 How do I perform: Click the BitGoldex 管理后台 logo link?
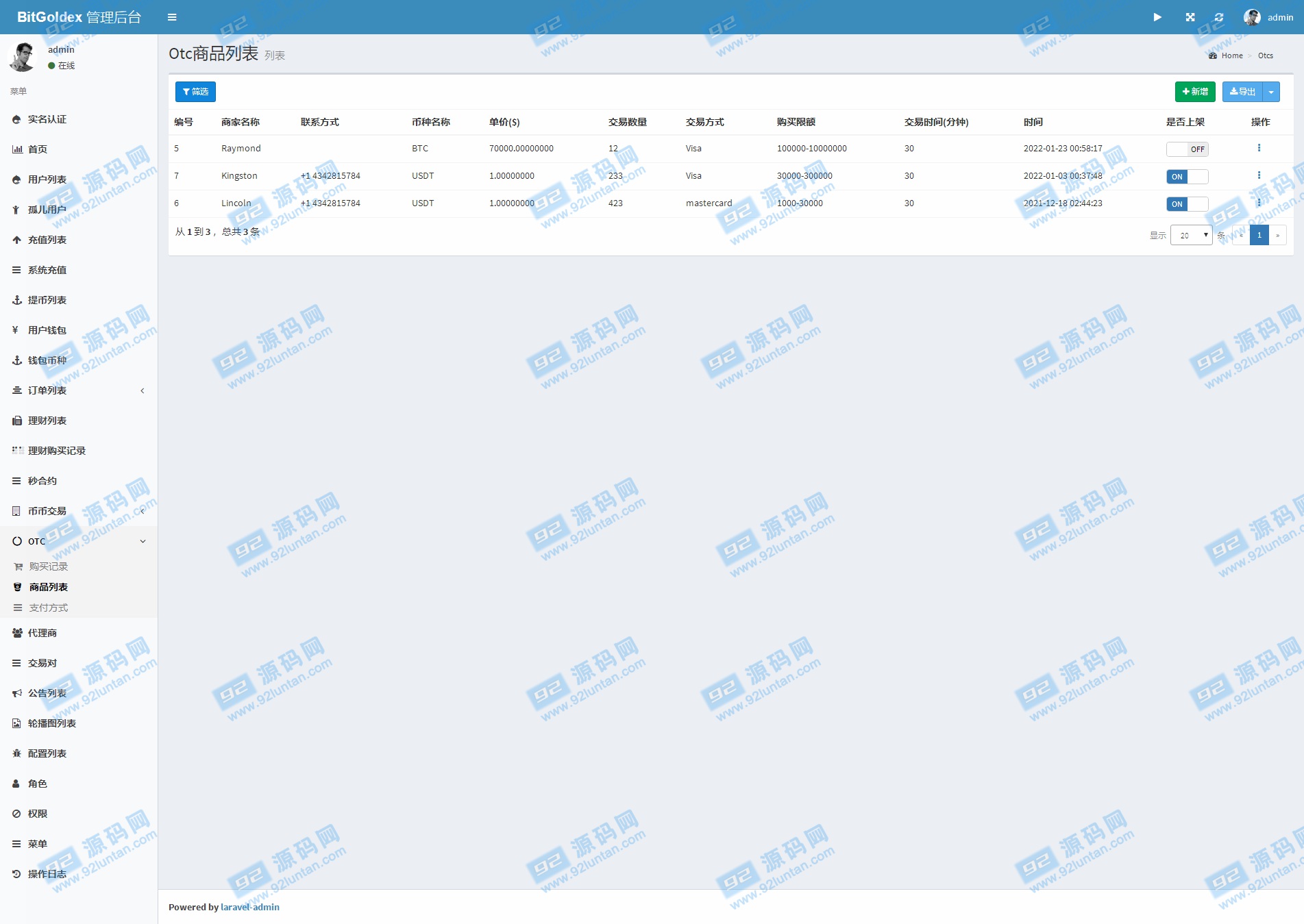[79, 17]
